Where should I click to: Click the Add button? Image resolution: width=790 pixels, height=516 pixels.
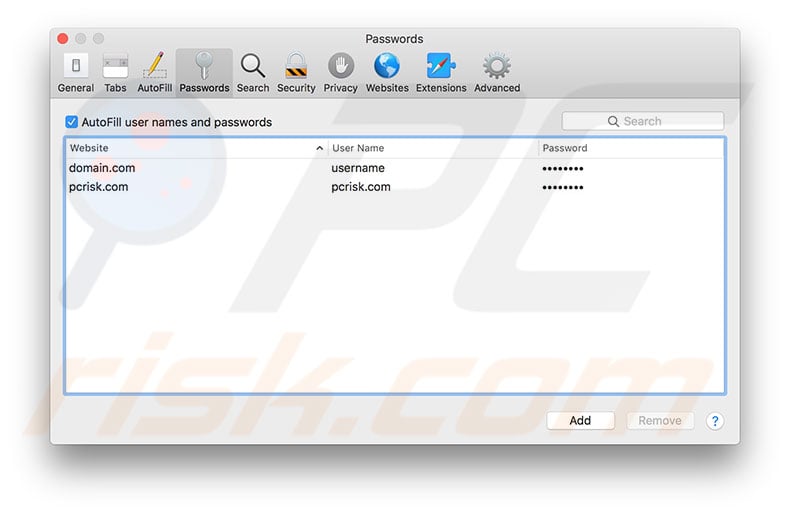580,421
